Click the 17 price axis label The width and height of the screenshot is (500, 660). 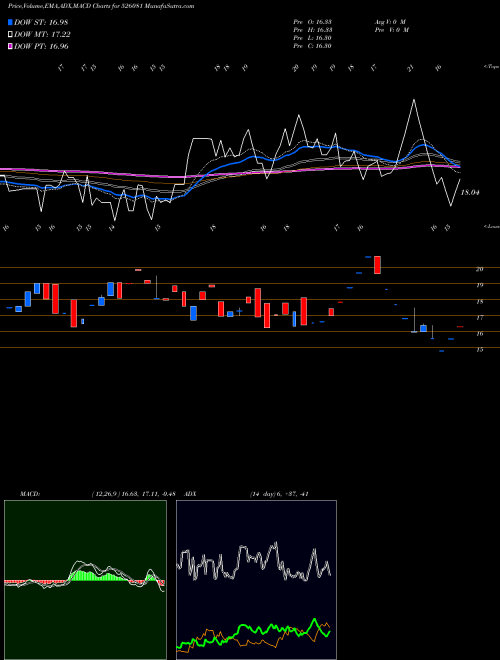(479, 317)
